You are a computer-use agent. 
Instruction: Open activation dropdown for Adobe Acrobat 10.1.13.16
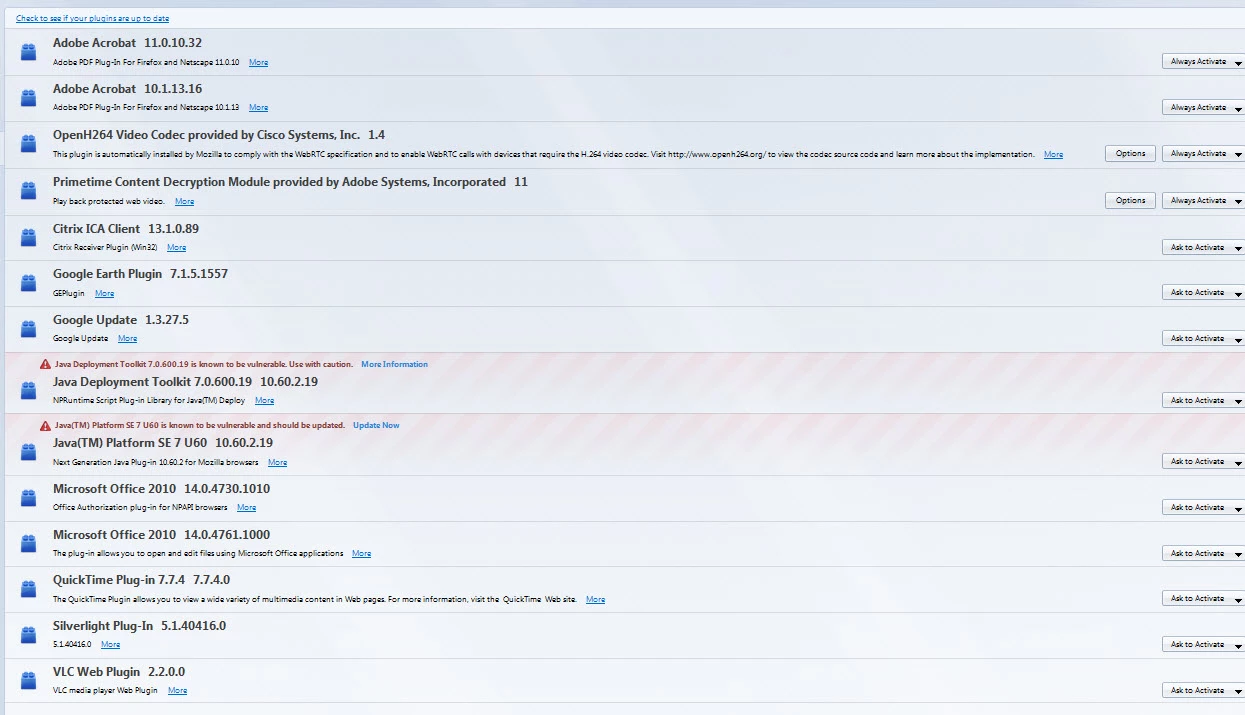[1204, 107]
